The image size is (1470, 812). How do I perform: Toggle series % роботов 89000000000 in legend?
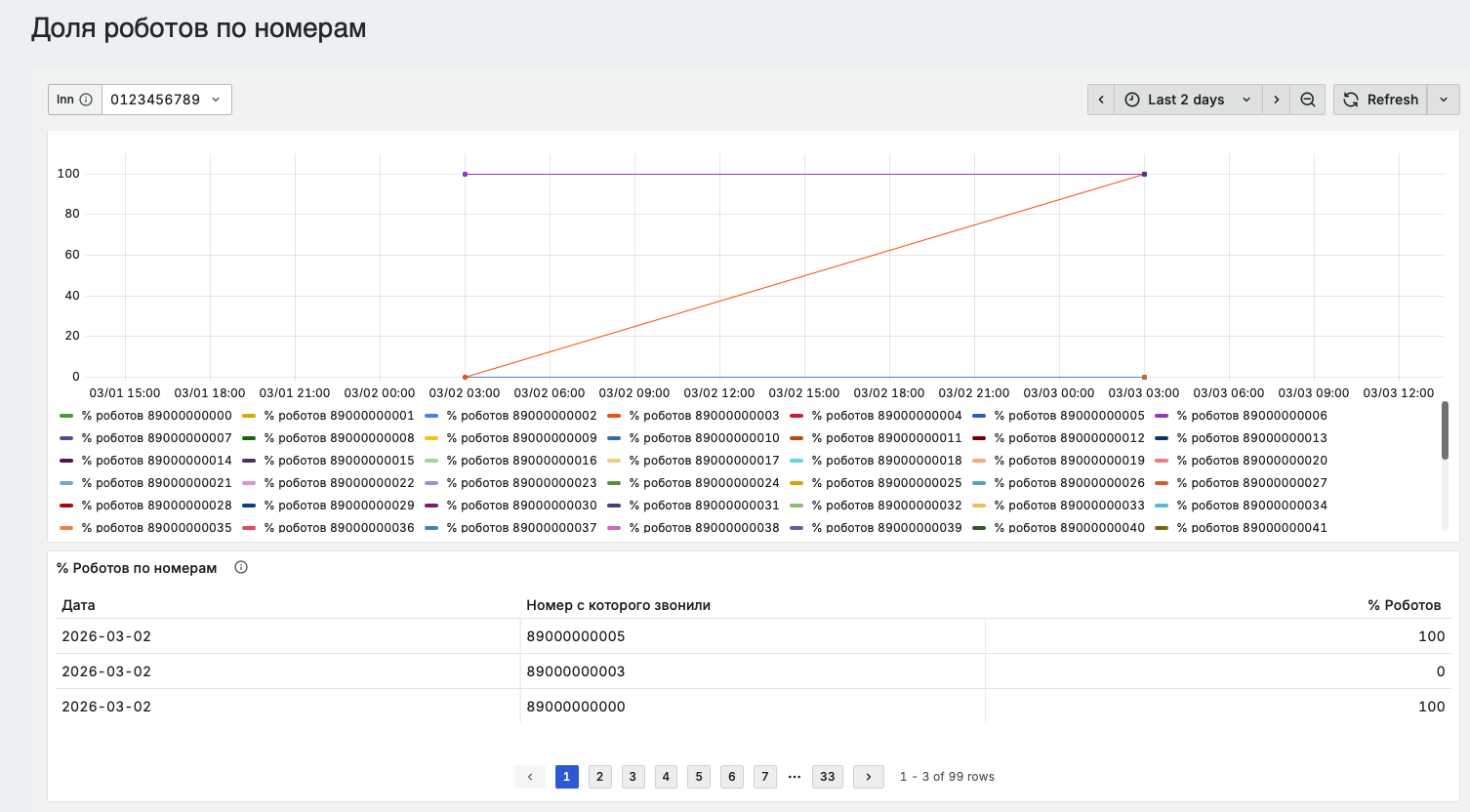[157, 416]
